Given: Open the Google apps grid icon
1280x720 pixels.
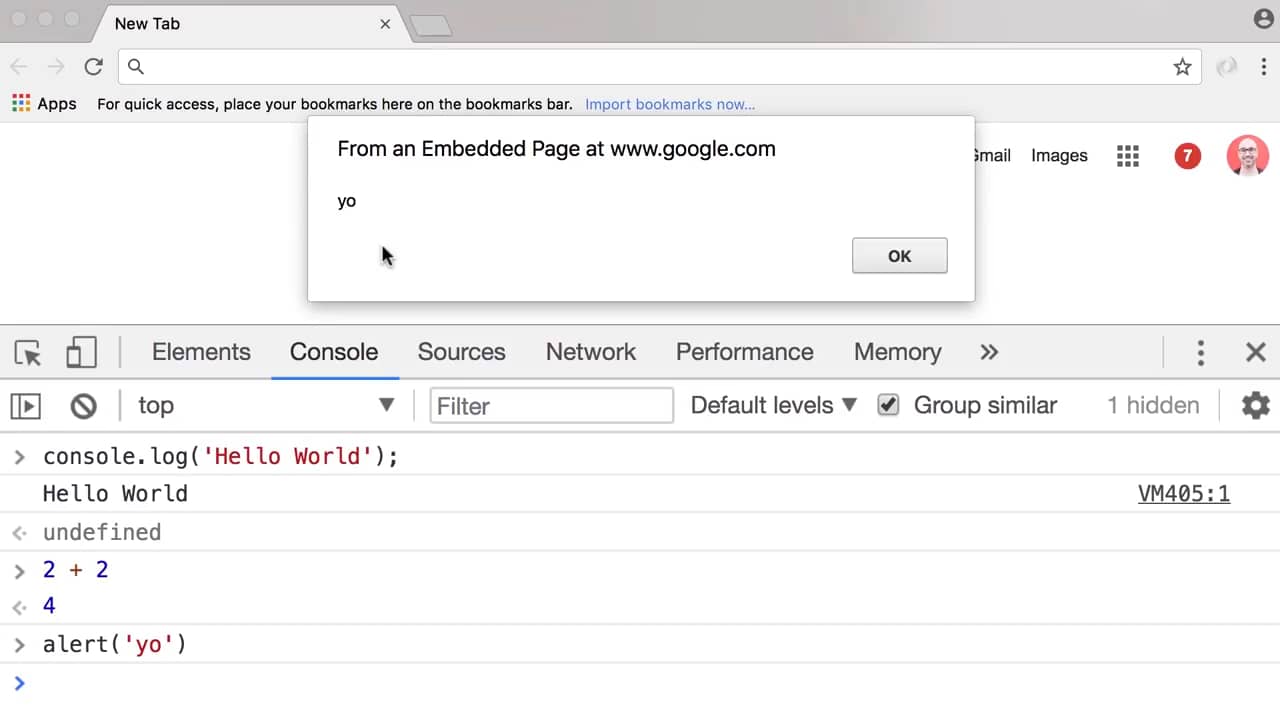Looking at the screenshot, I should 1128,156.
